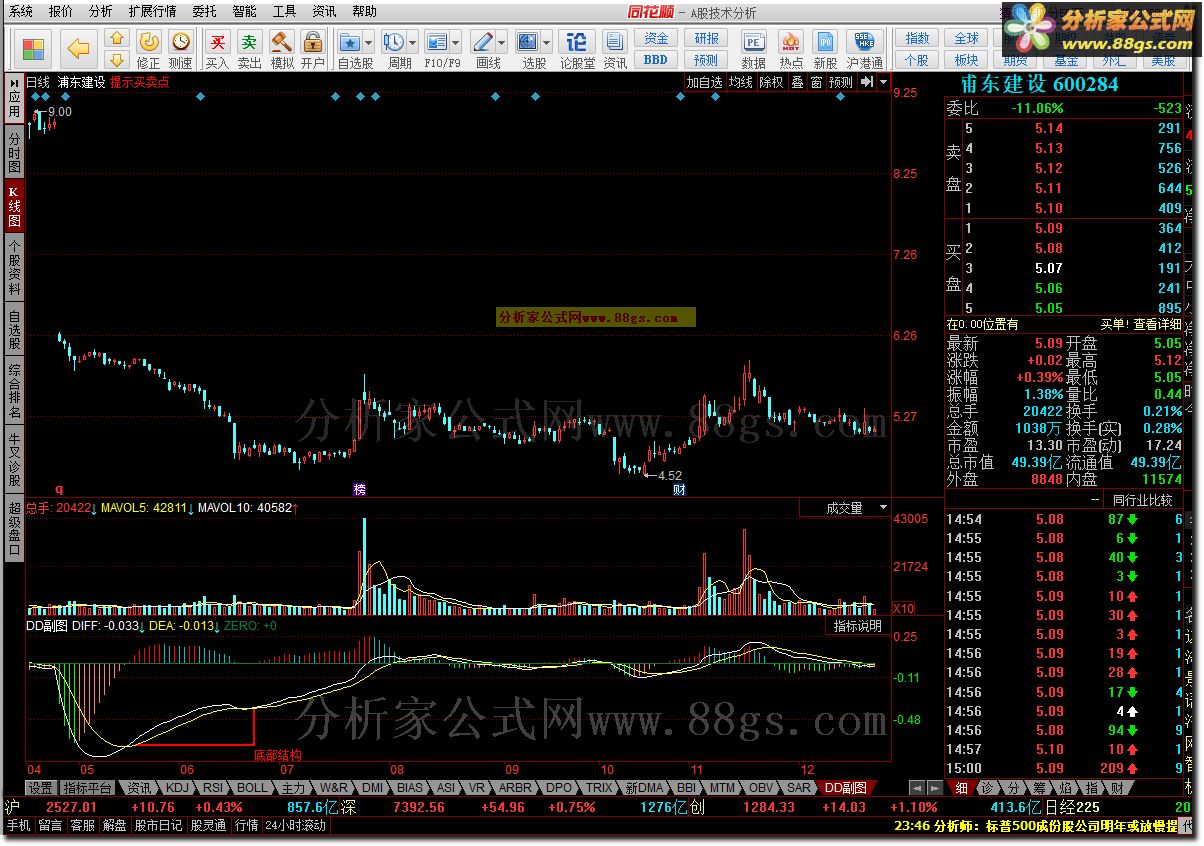Expand the 画线 dropdown arrow

[x=502, y=43]
